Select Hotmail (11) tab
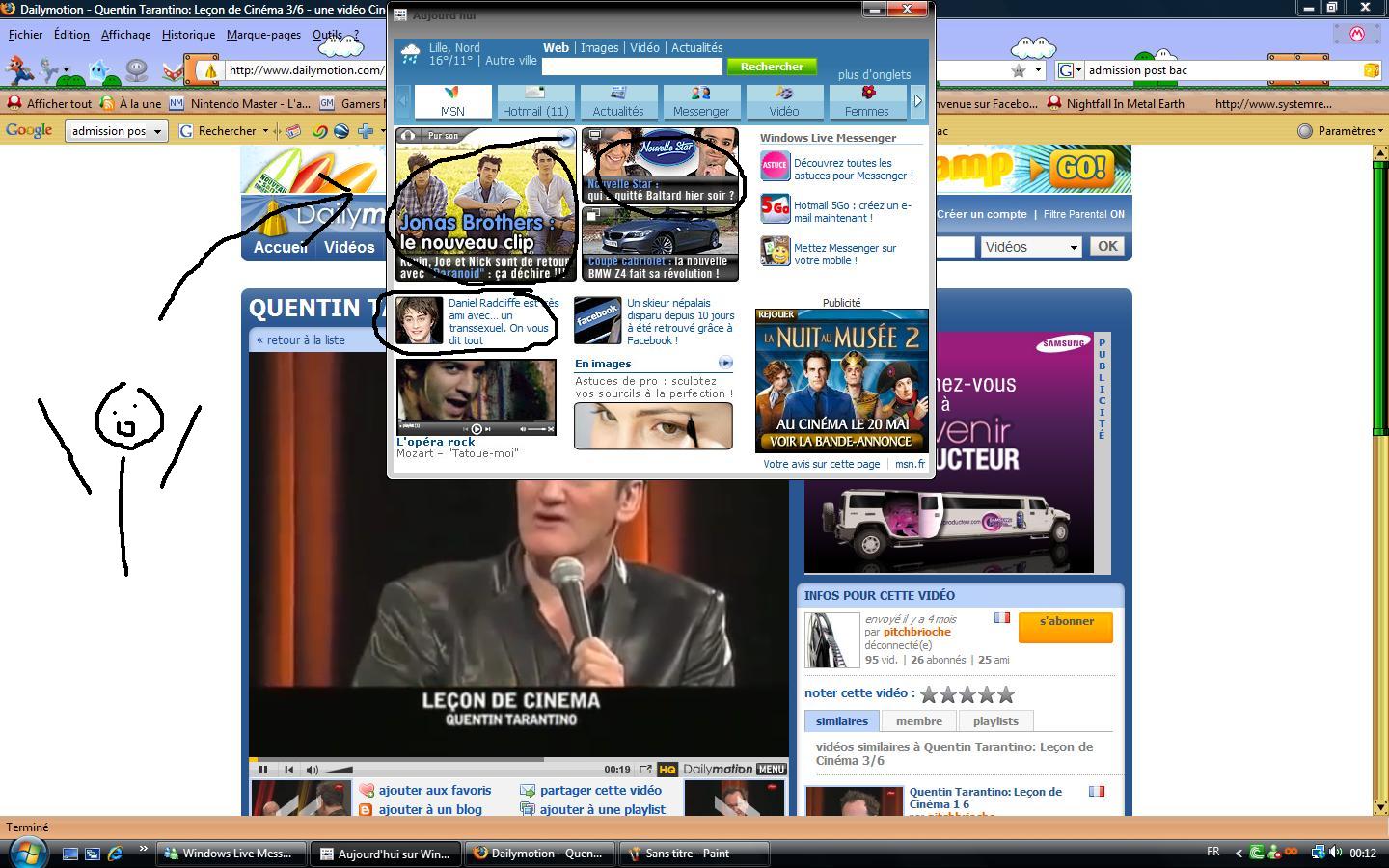The height and width of the screenshot is (868, 1389). coord(535,101)
